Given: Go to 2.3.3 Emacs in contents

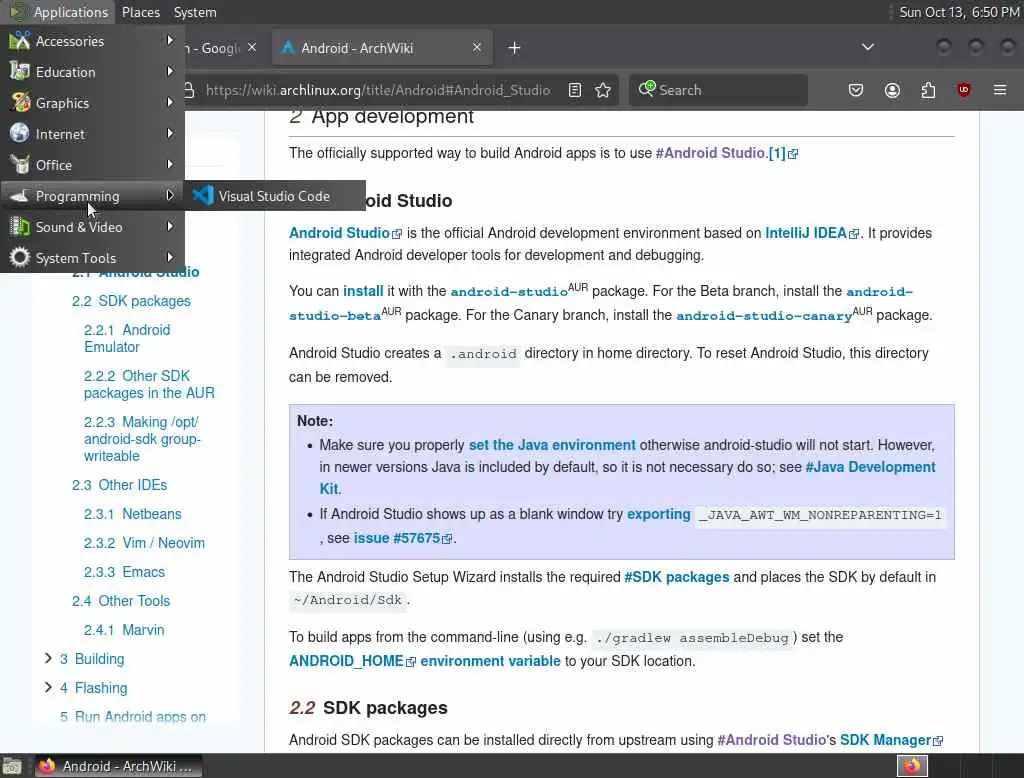Looking at the screenshot, I should tap(124, 572).
